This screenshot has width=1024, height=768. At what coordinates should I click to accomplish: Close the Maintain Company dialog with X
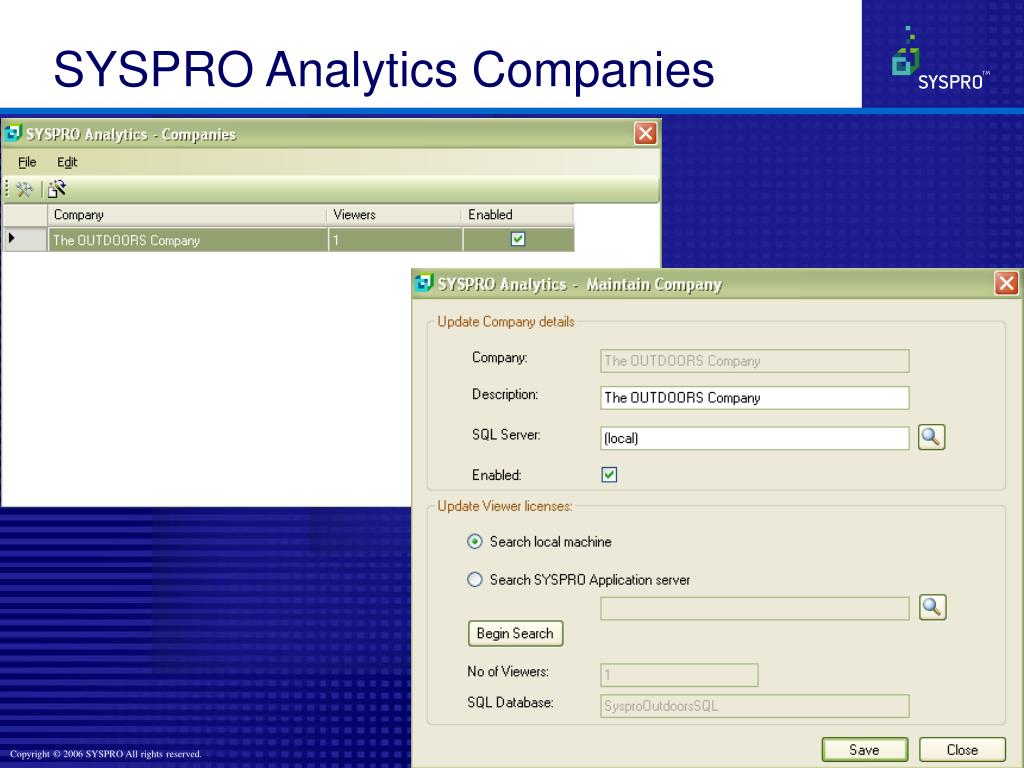click(1006, 283)
